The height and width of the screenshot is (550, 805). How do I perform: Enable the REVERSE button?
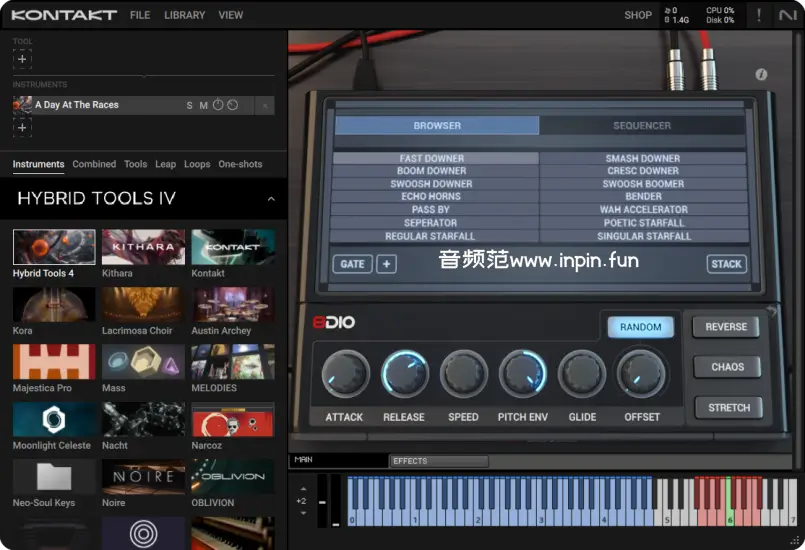point(726,327)
